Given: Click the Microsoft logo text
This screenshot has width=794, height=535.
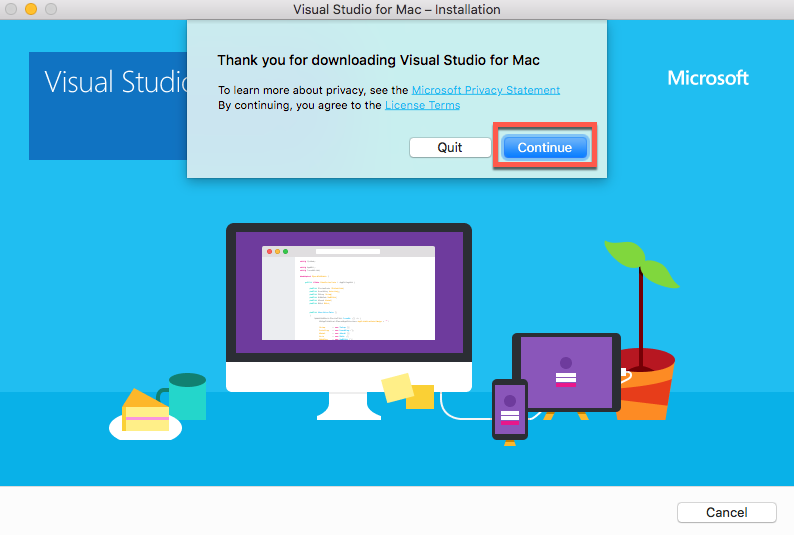Looking at the screenshot, I should click(708, 78).
